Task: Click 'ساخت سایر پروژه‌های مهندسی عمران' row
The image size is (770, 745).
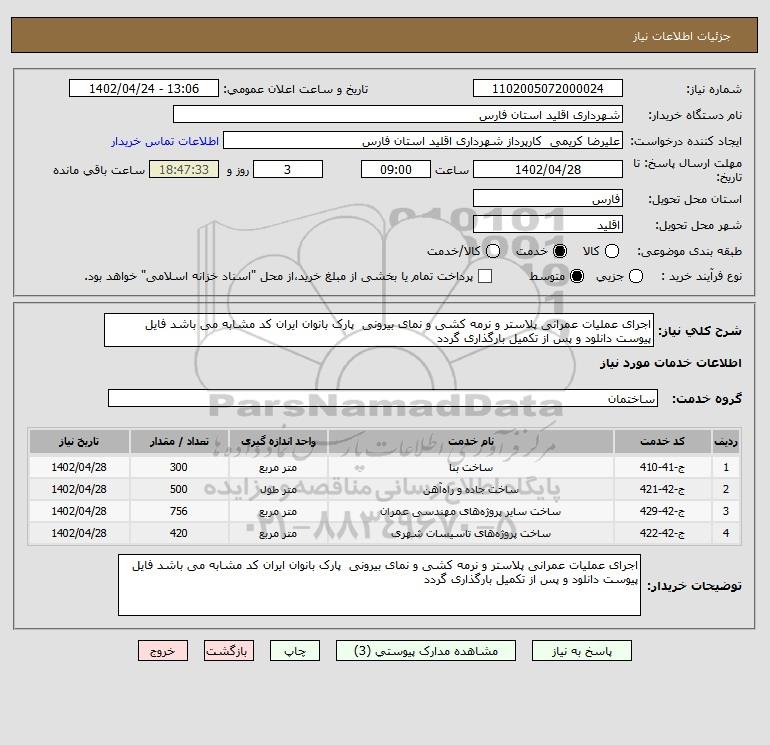Action: (x=470, y=511)
